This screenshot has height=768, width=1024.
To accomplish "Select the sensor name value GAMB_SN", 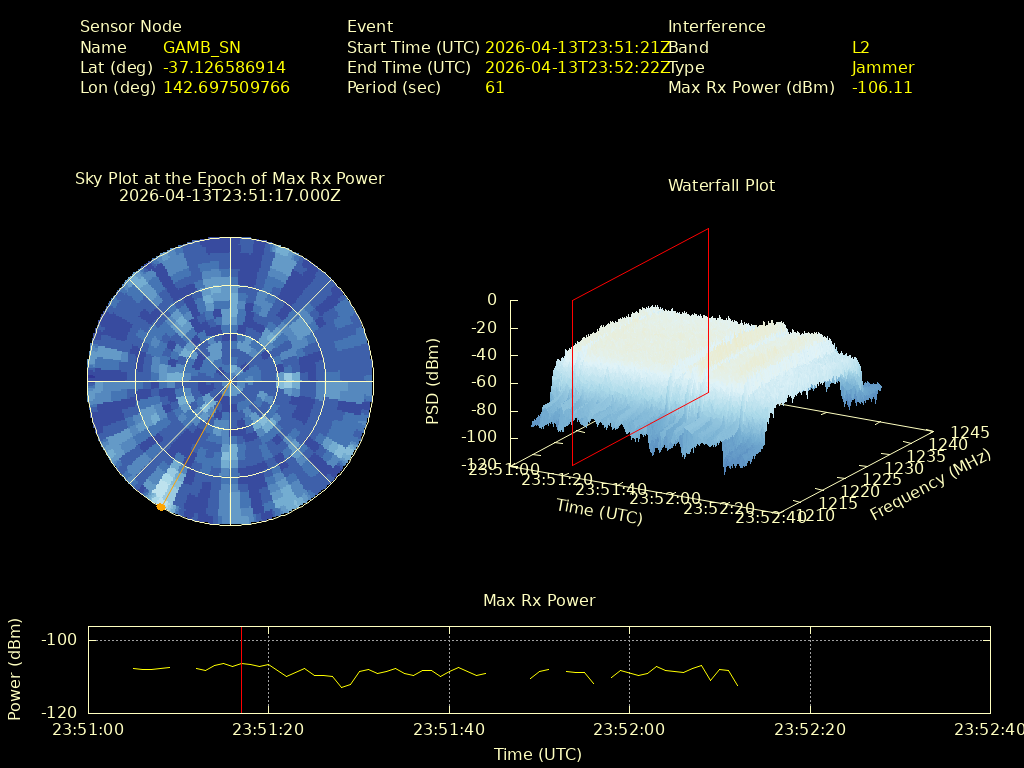I will (201, 48).
